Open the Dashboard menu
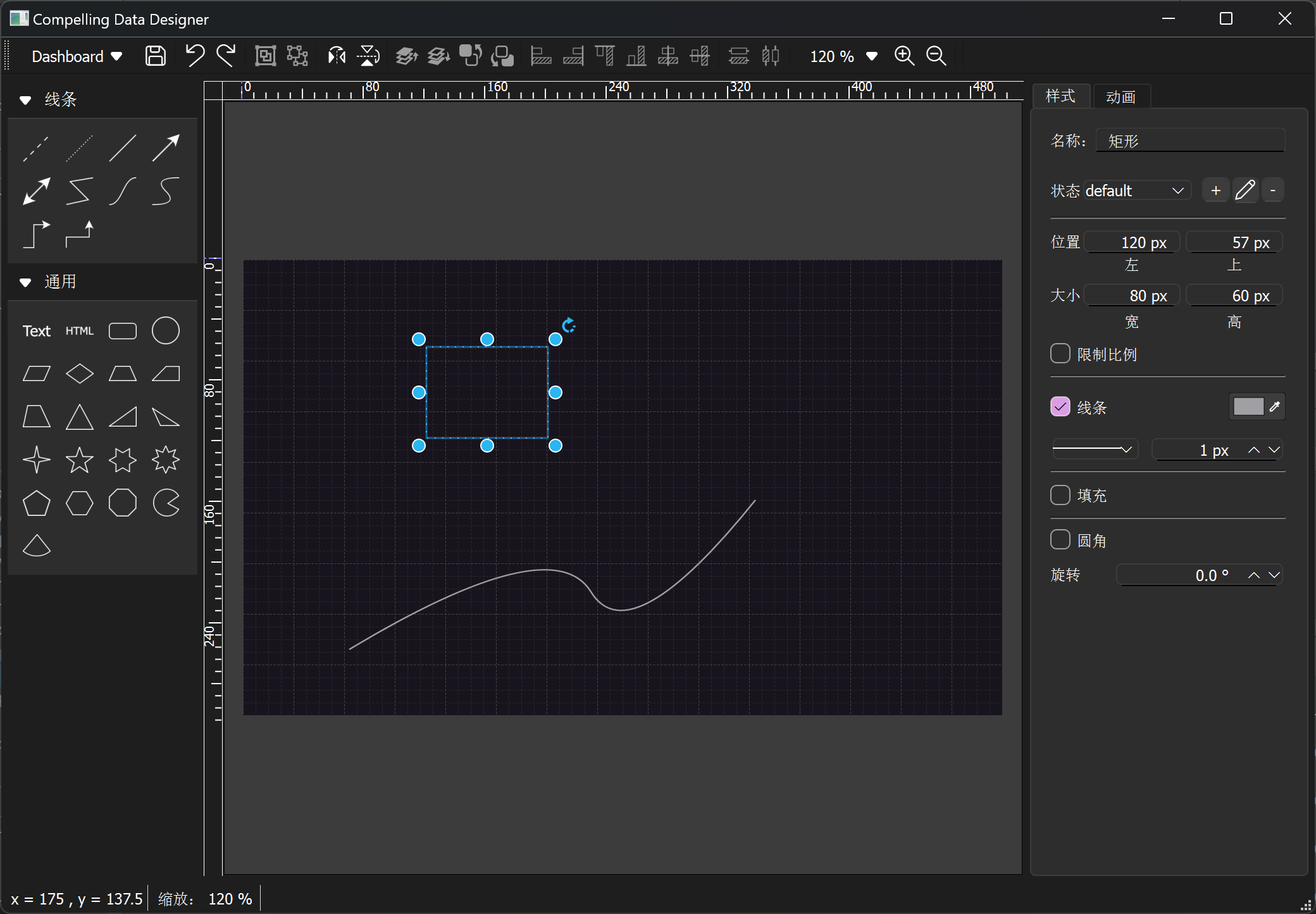The height and width of the screenshot is (914, 1316). 77,56
